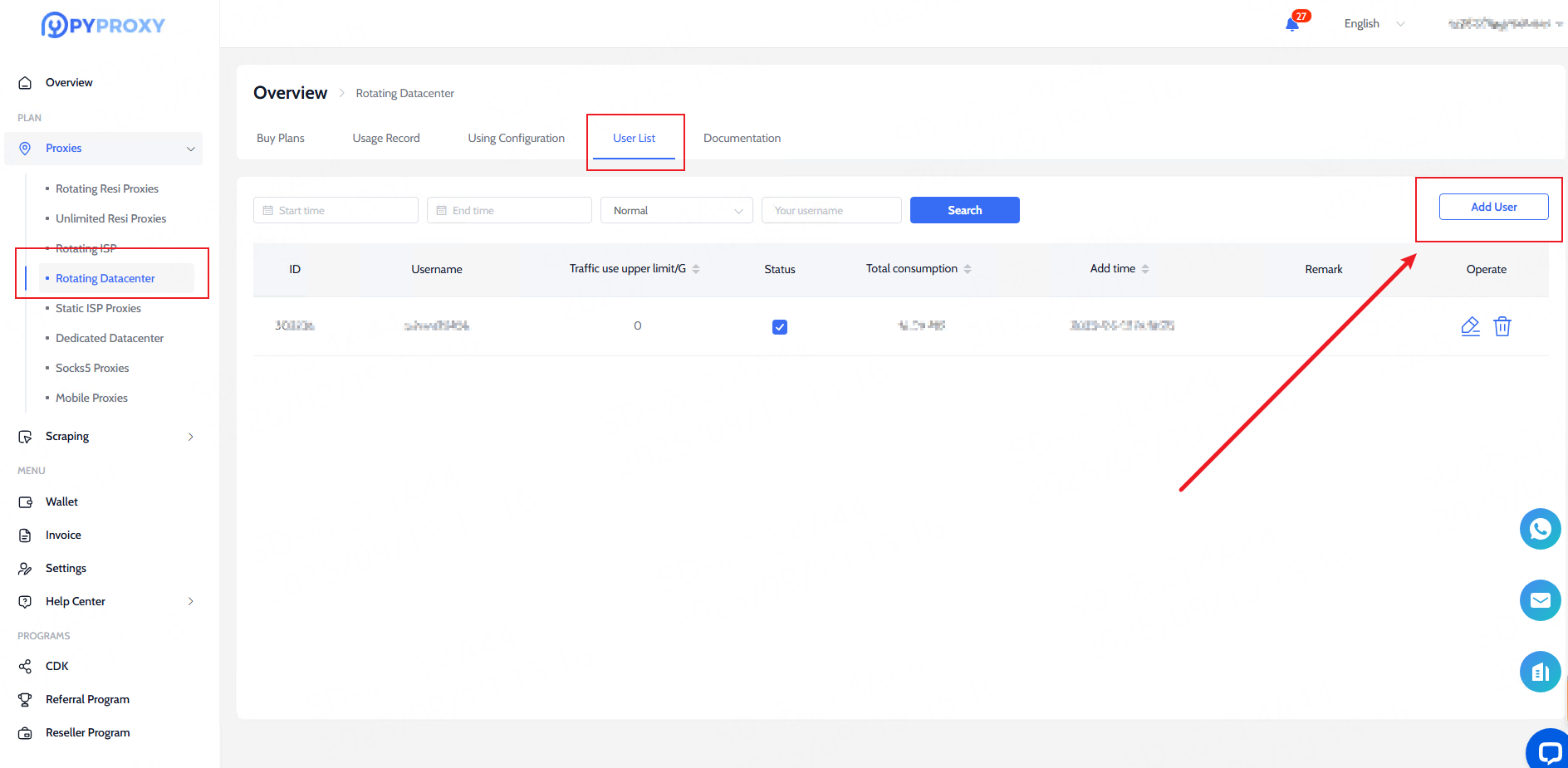Sort by Total consumption column
The width and height of the screenshot is (1568, 768).
[968, 269]
